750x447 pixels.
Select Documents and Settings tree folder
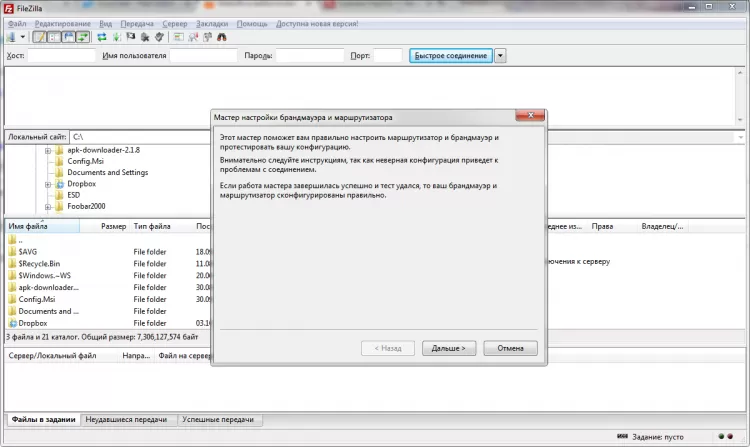108,172
